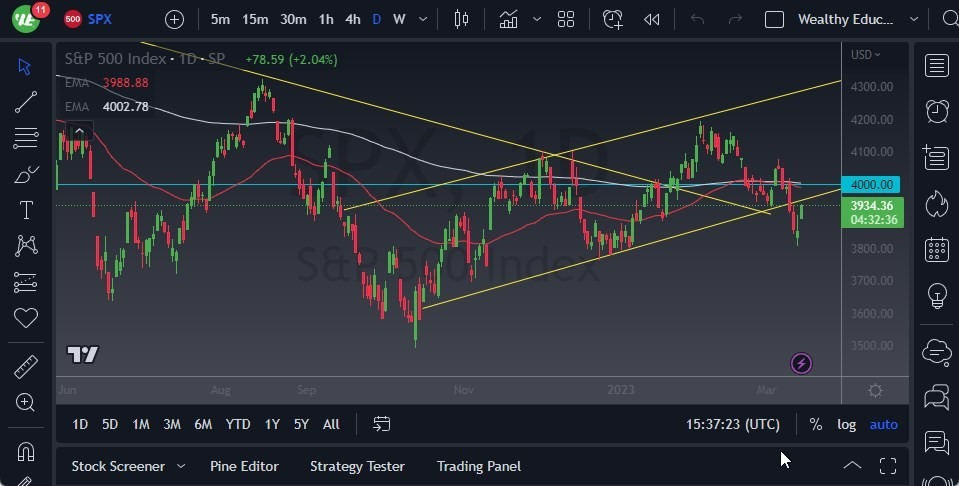Create a new alert
The width and height of the screenshot is (959, 486).
tap(612, 20)
